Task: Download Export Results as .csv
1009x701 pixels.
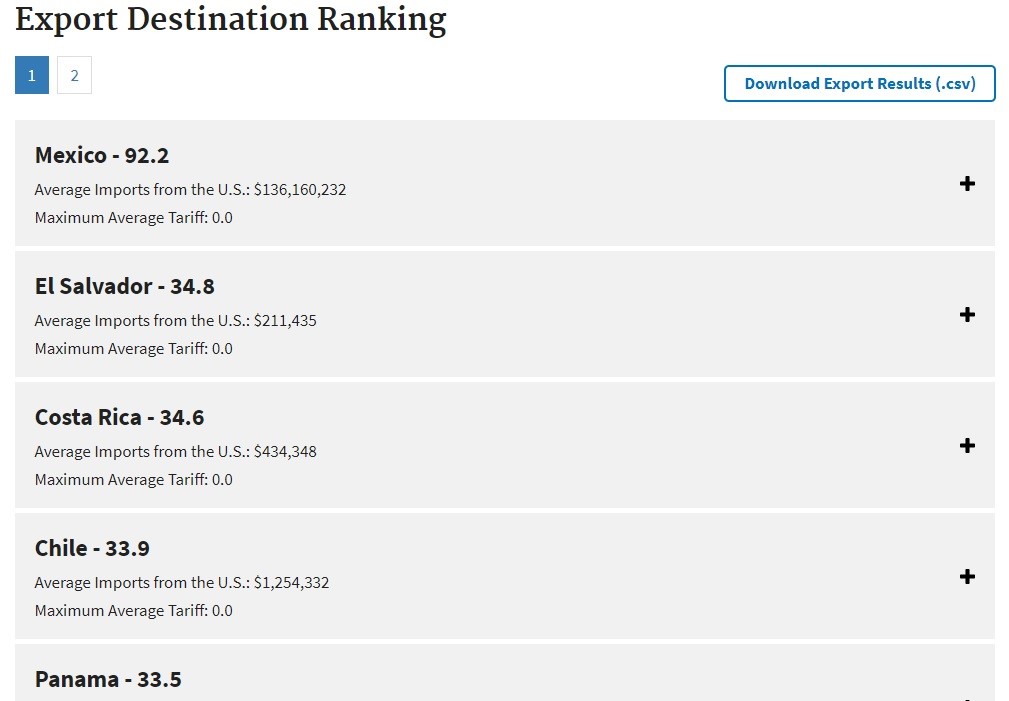Action: 860,84
